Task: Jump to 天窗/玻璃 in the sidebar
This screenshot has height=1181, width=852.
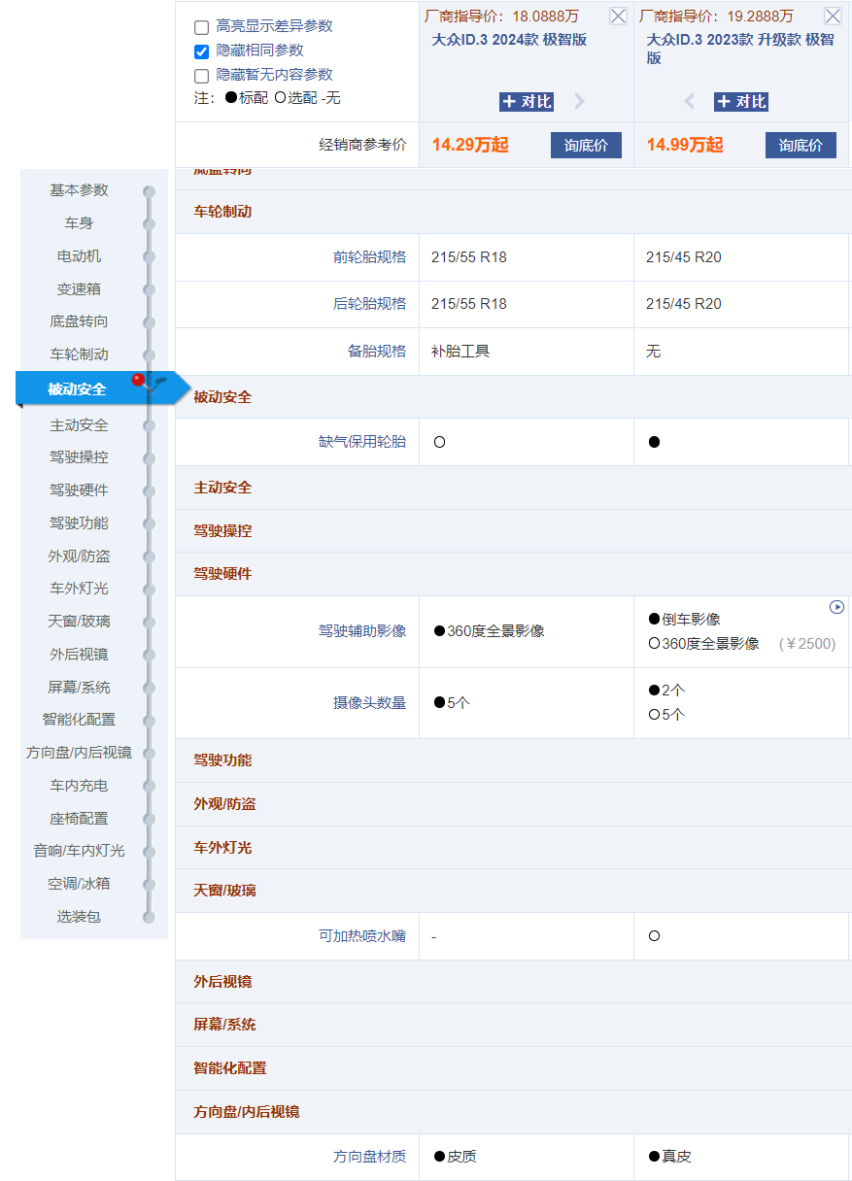Action: pyautogui.click(x=79, y=621)
